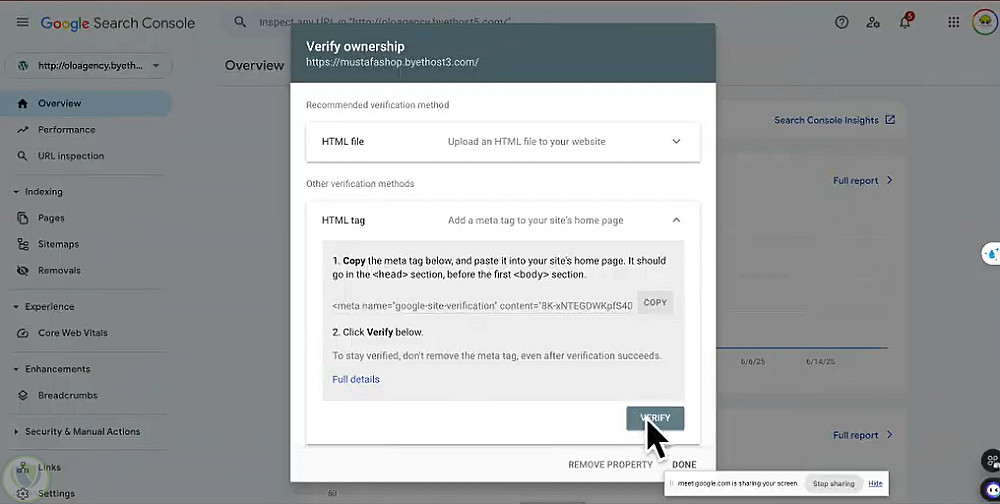
Task: Open the Removals menu item
Action: [x=59, y=271]
